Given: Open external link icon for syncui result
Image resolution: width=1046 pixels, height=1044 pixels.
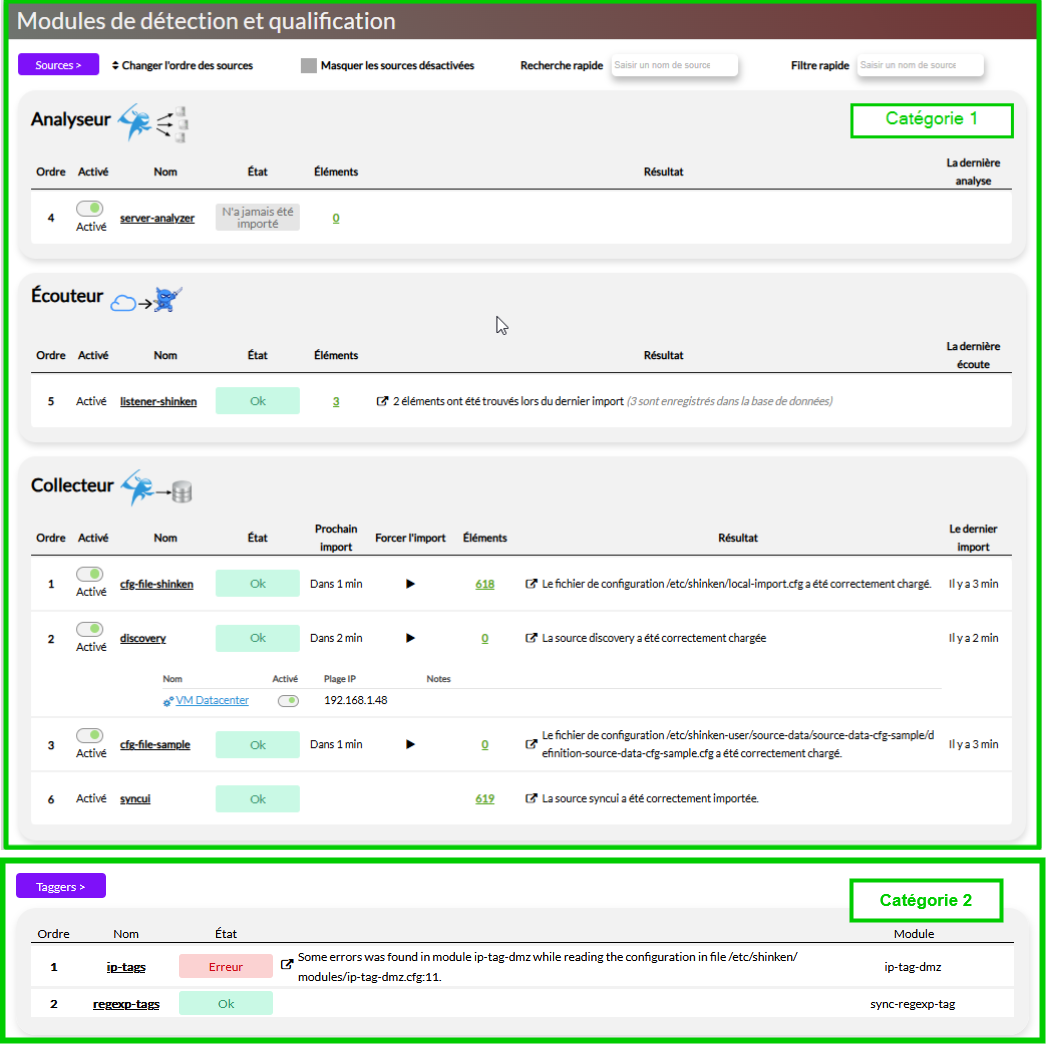Looking at the screenshot, I should [531, 799].
